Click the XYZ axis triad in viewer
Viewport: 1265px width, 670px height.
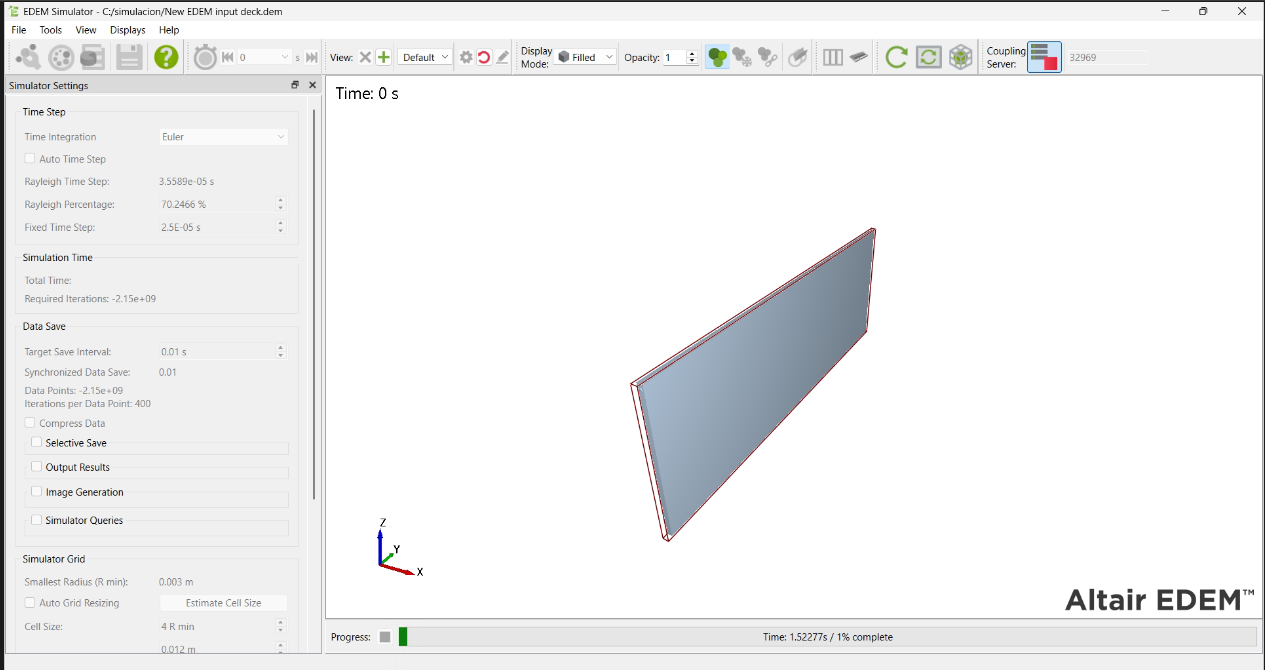[400, 547]
